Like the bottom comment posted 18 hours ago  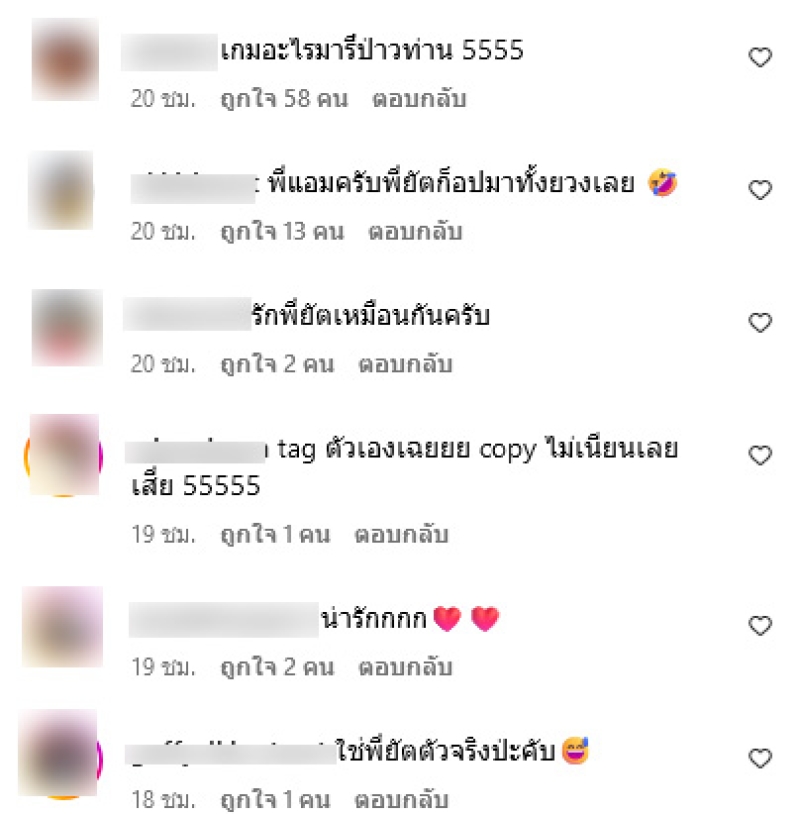pos(760,758)
